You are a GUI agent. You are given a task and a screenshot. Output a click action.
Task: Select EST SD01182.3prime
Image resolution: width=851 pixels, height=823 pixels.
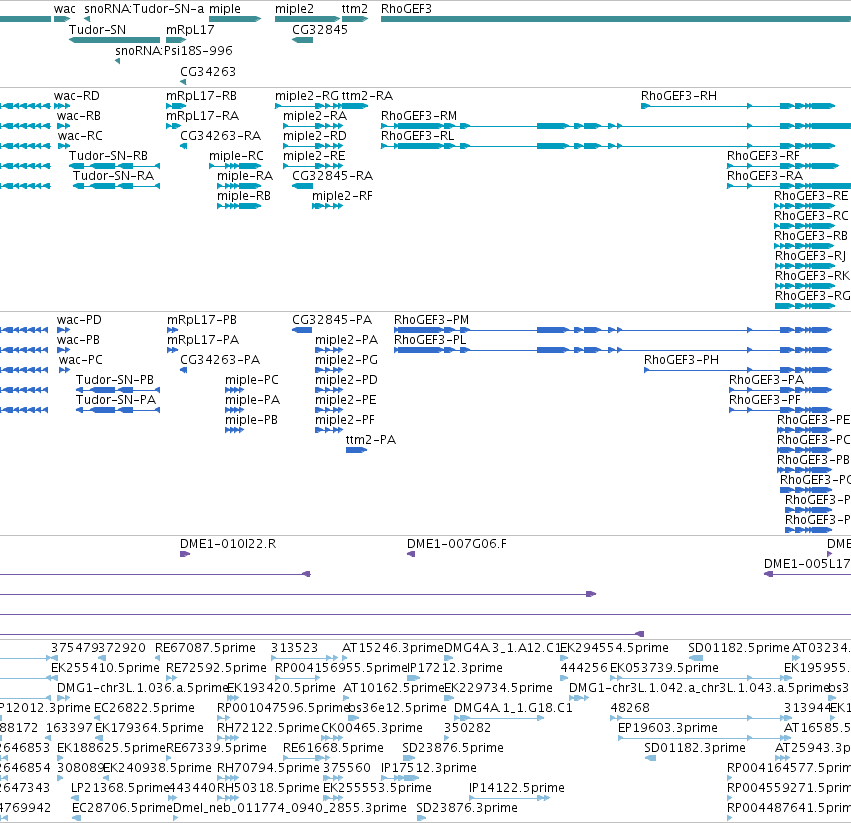[x=650, y=758]
